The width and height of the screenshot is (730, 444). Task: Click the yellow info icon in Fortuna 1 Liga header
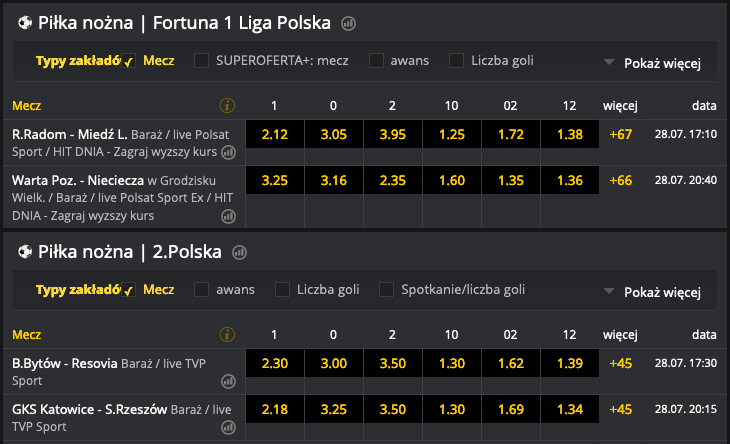(227, 105)
